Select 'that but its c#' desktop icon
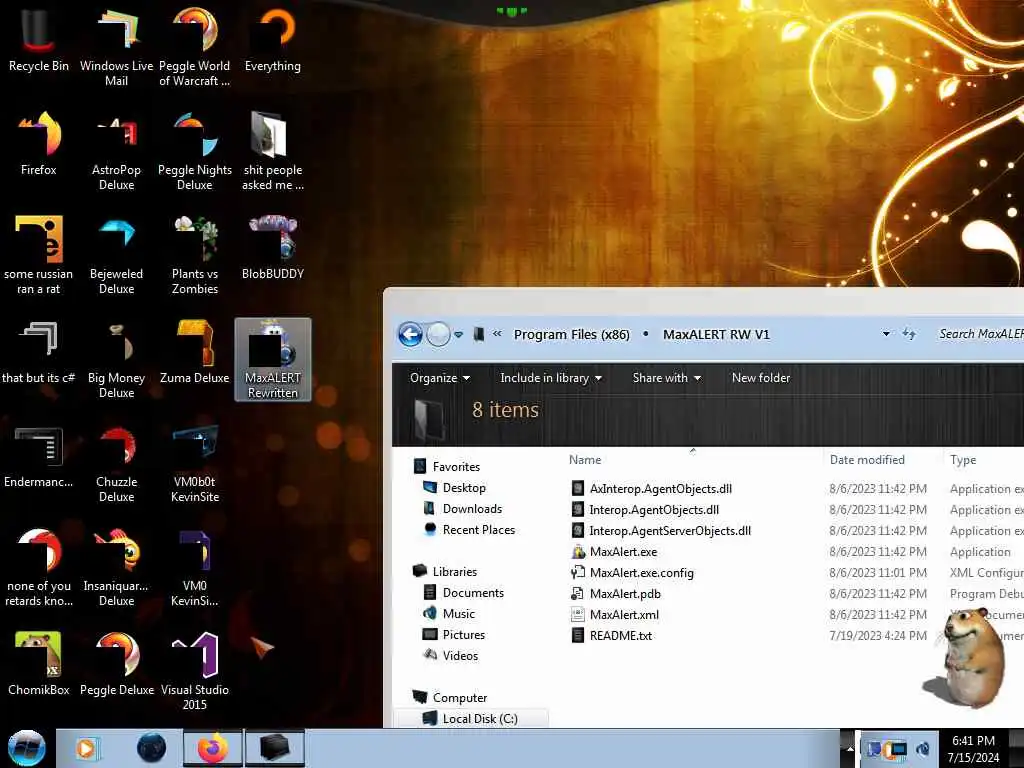This screenshot has width=1024, height=768. (x=39, y=351)
